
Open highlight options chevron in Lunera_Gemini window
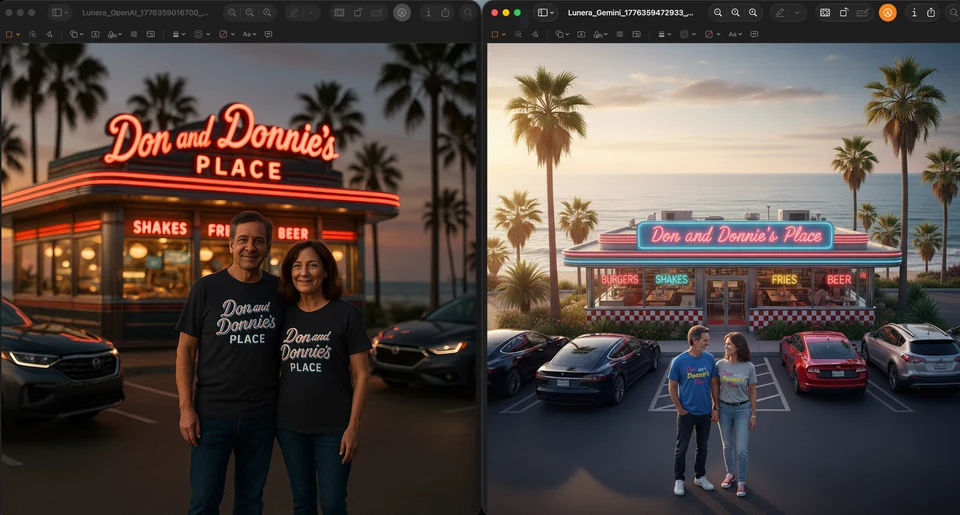point(797,12)
